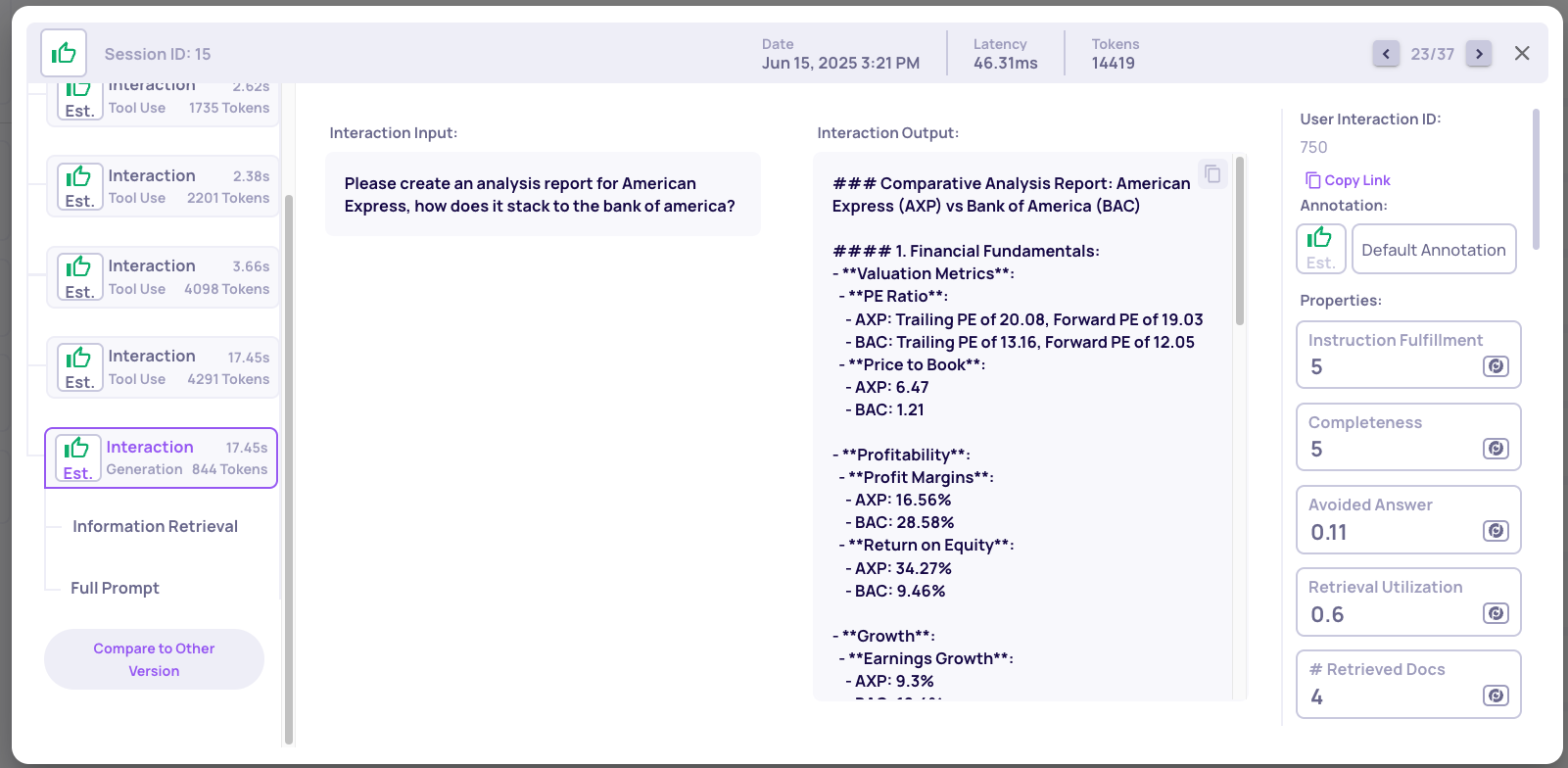
Task: Click the icon in # Retrieved Docs card
Action: tap(1496, 696)
